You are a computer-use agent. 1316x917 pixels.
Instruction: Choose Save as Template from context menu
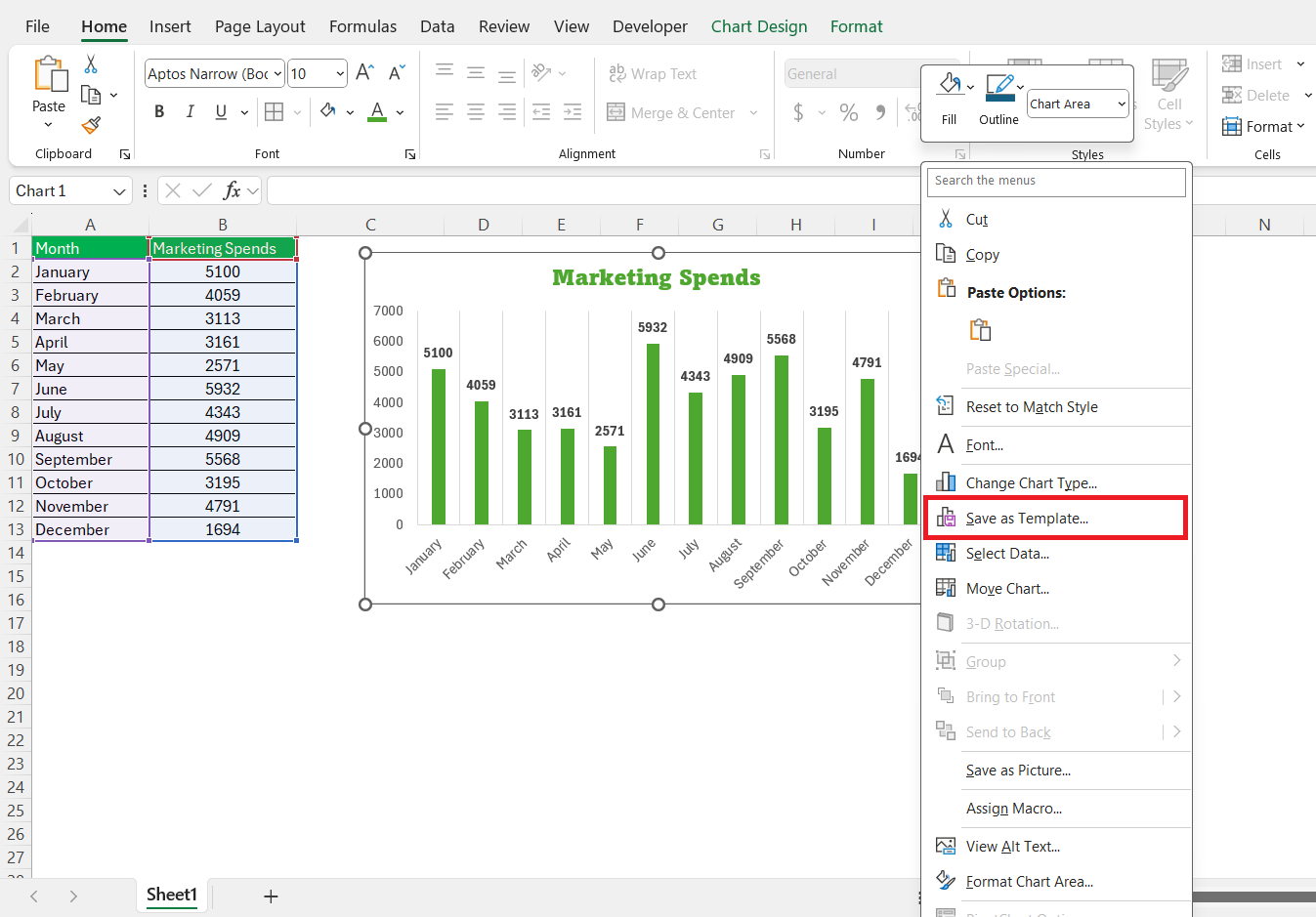pyautogui.click(x=1056, y=519)
